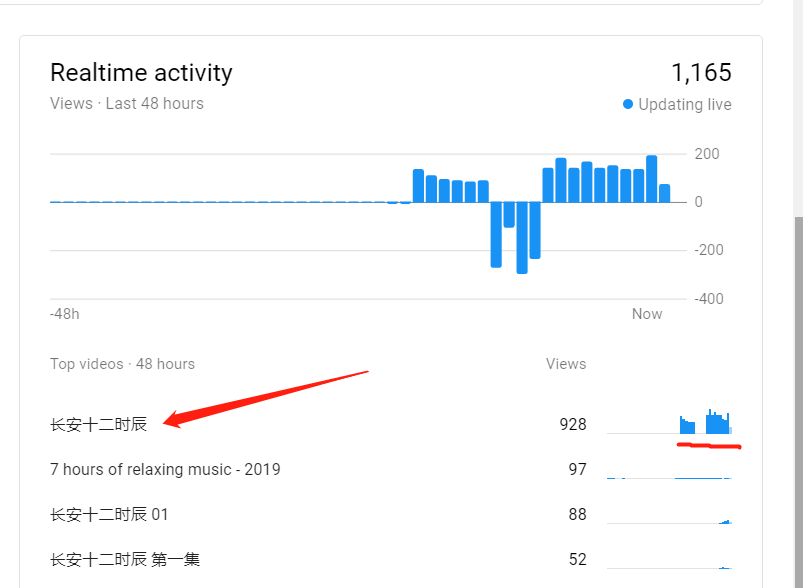Image resolution: width=803 pixels, height=588 pixels.
Task: Click the Top videos · 48 hours heading
Action: click(122, 364)
